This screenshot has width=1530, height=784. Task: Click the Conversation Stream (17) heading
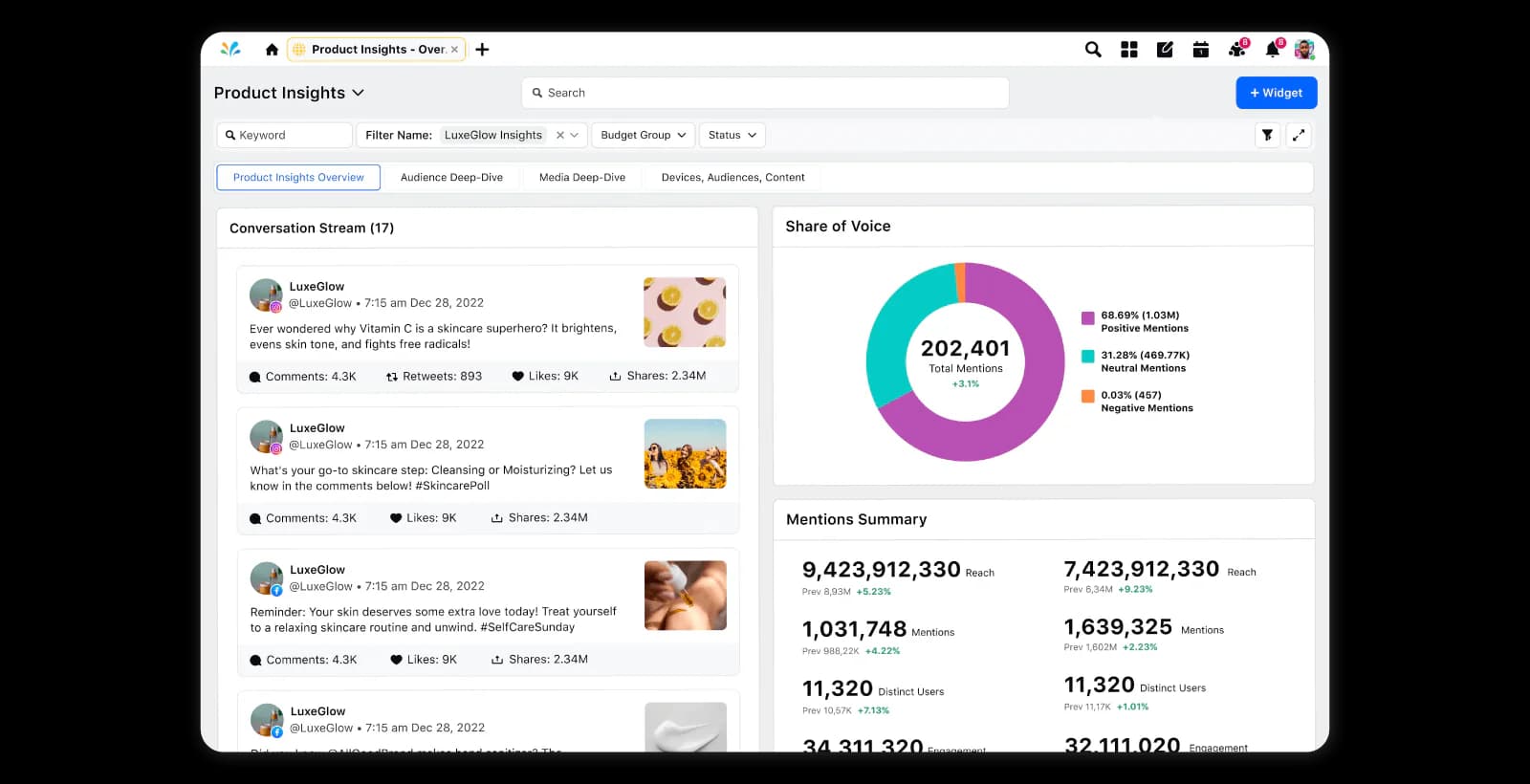(312, 228)
